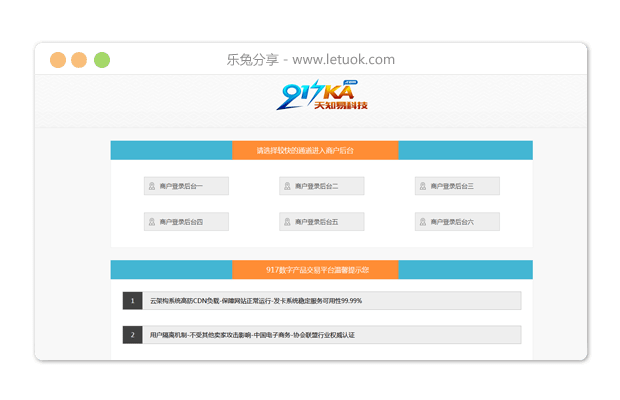The image size is (620, 400).
Task: Click the middle orange window dot
Action: point(79,60)
